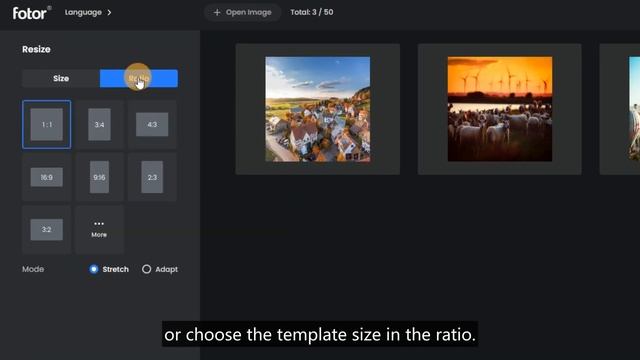This screenshot has height=360, width=640.
Task: Select the 2:3 ratio preset
Action: (152, 177)
